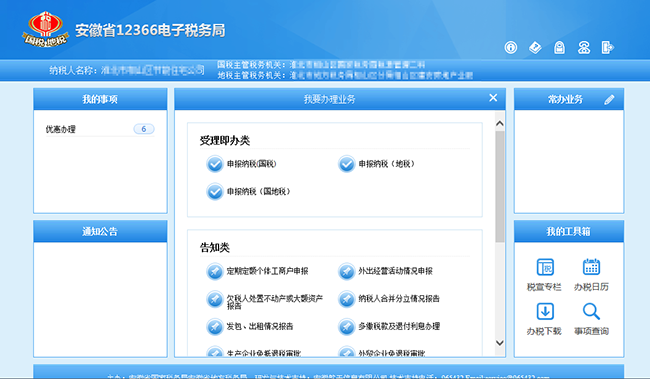Open 多缴税款及退付利息办理 link

[399, 326]
